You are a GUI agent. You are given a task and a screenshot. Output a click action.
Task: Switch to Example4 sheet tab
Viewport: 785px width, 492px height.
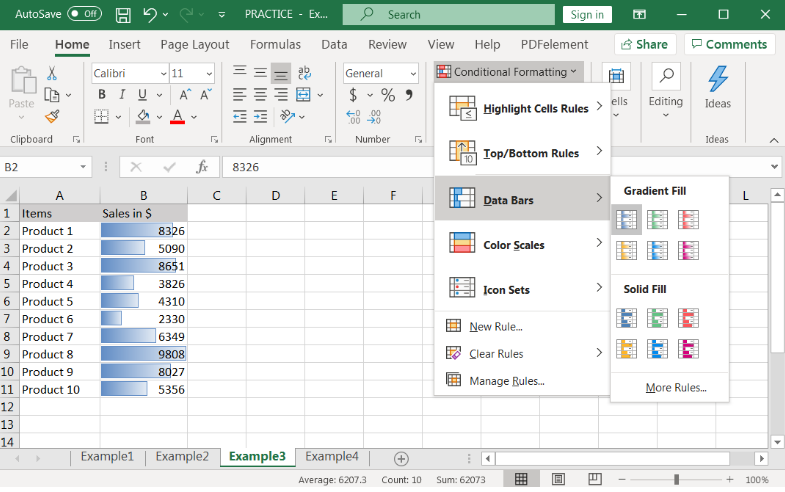(331, 456)
